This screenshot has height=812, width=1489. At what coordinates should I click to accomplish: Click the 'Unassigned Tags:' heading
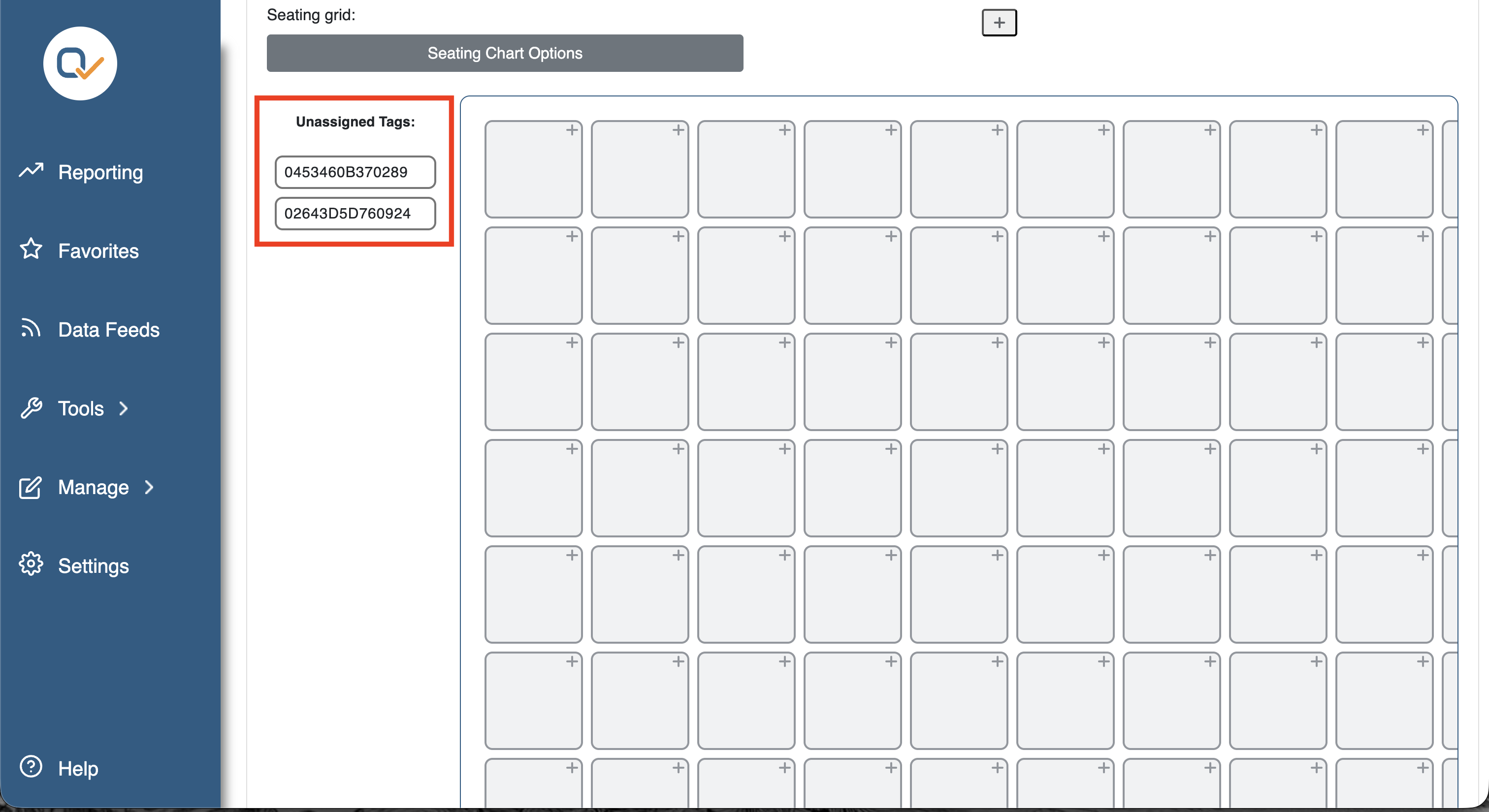point(355,122)
